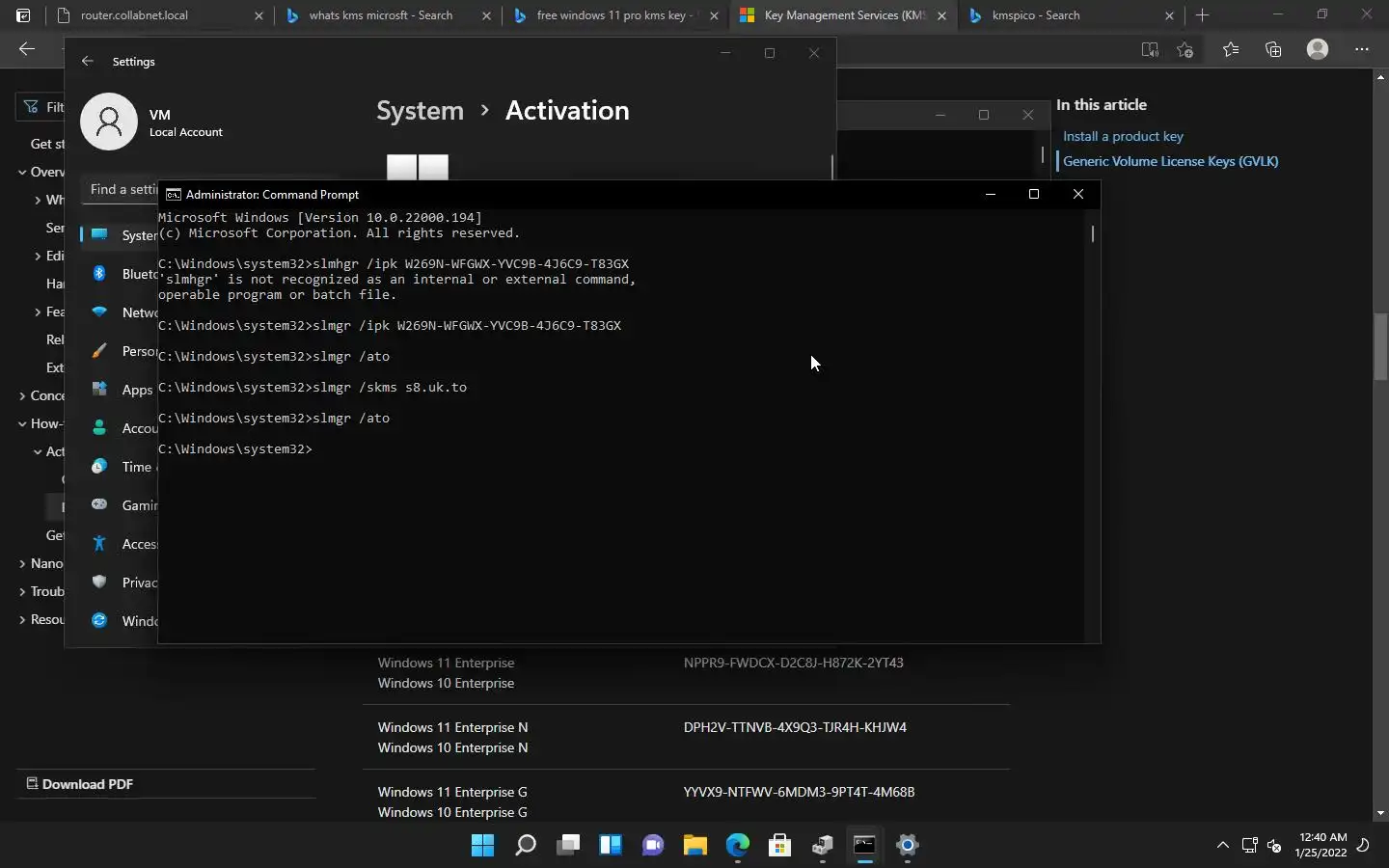Open Chat app on taskbar
Screen dimensions: 1389x868
tap(653, 846)
